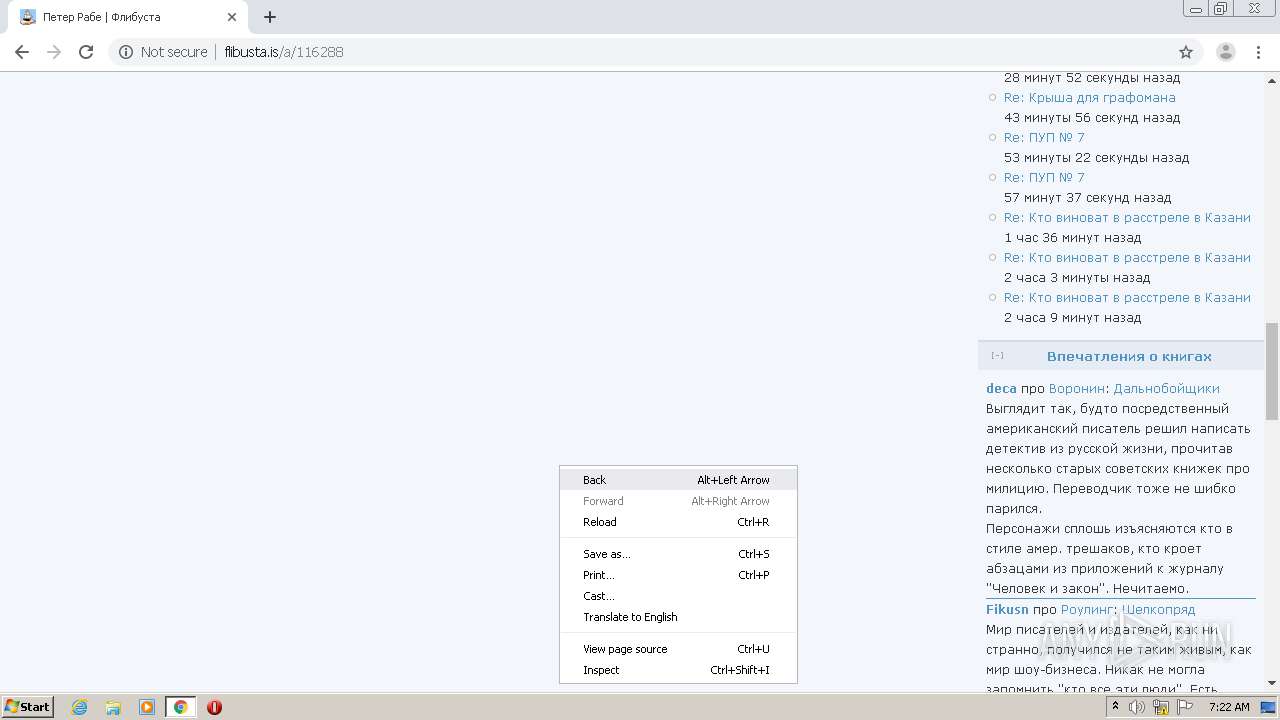1280x720 pixels.
Task: Open the Chrome profile avatar
Action: coord(1226,52)
